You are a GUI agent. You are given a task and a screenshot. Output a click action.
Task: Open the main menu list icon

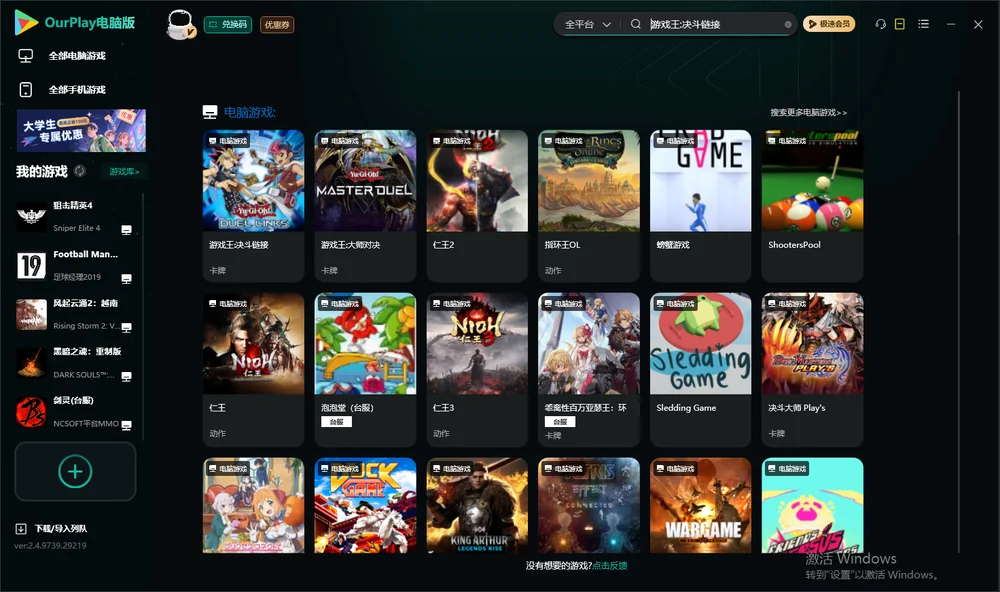923,24
